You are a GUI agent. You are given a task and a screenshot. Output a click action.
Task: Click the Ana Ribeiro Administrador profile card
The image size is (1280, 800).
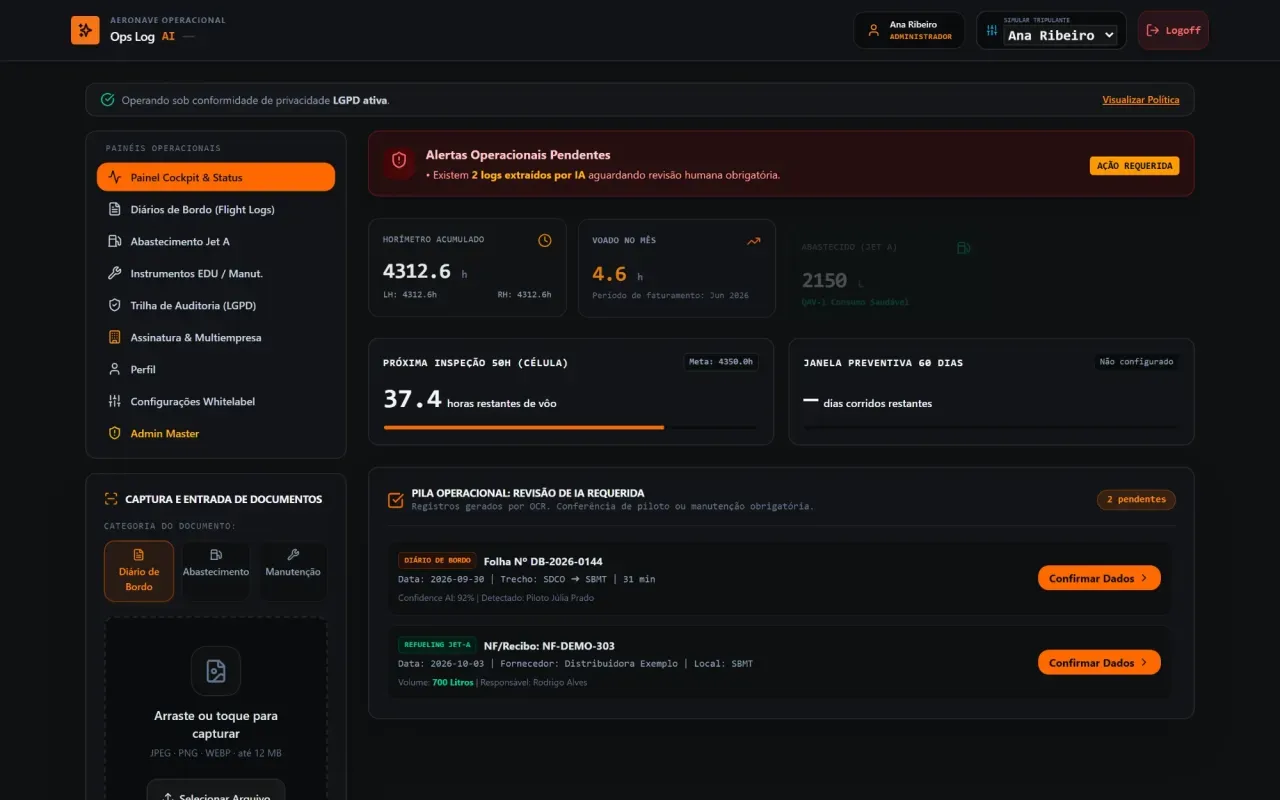point(909,30)
